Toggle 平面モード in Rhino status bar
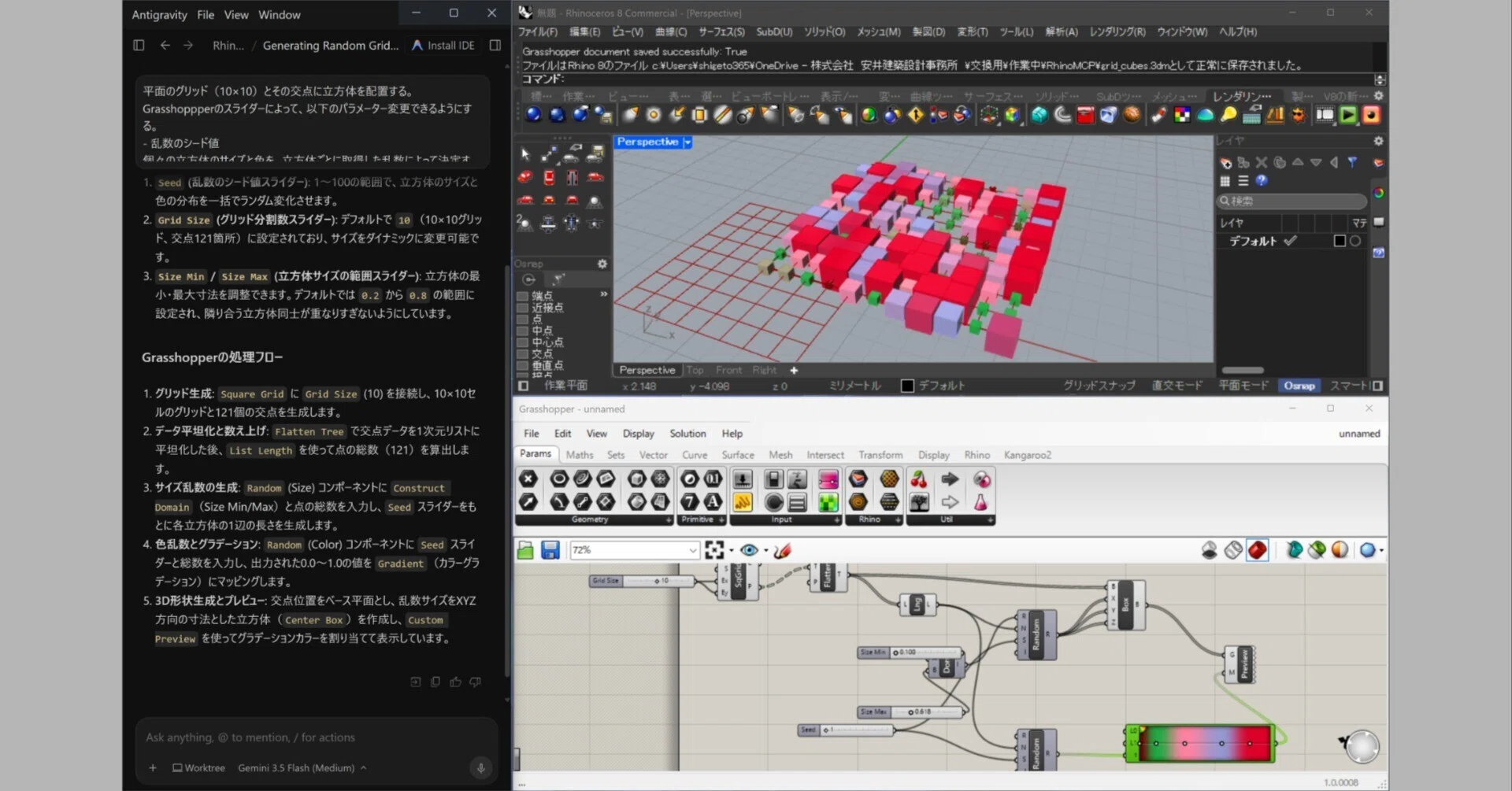 (1243, 386)
